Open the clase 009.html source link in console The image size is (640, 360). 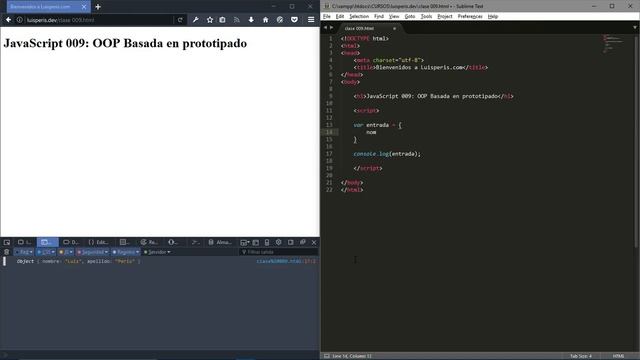coord(286,261)
